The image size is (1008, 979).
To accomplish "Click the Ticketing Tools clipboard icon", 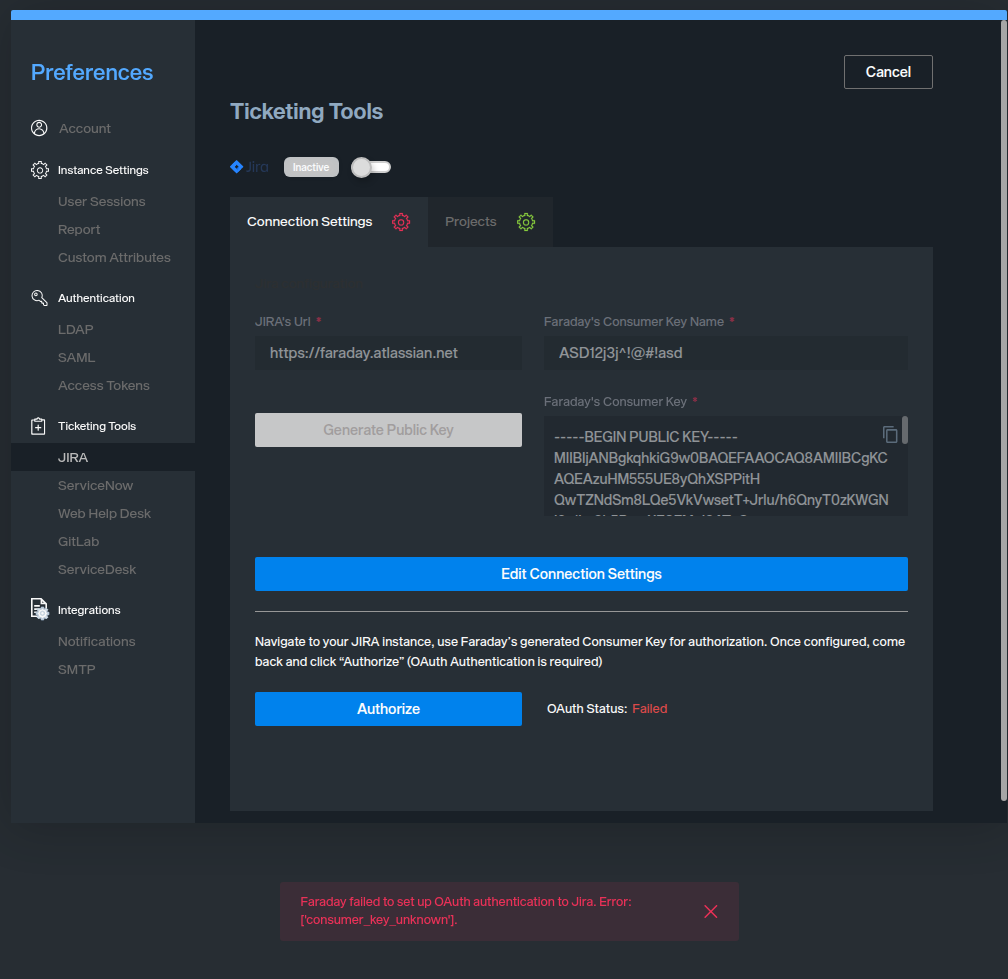I will click(x=39, y=426).
